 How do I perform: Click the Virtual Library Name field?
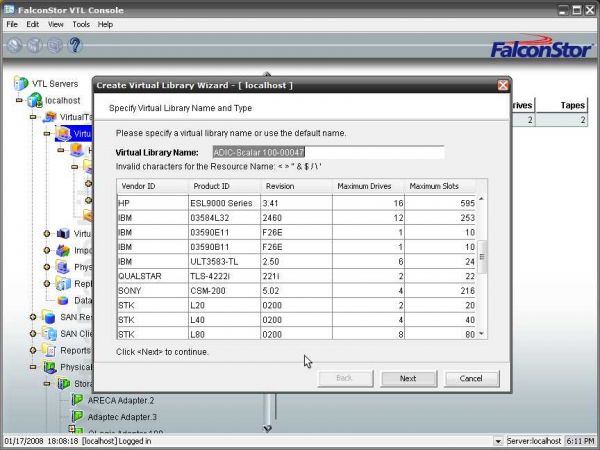tap(328, 152)
